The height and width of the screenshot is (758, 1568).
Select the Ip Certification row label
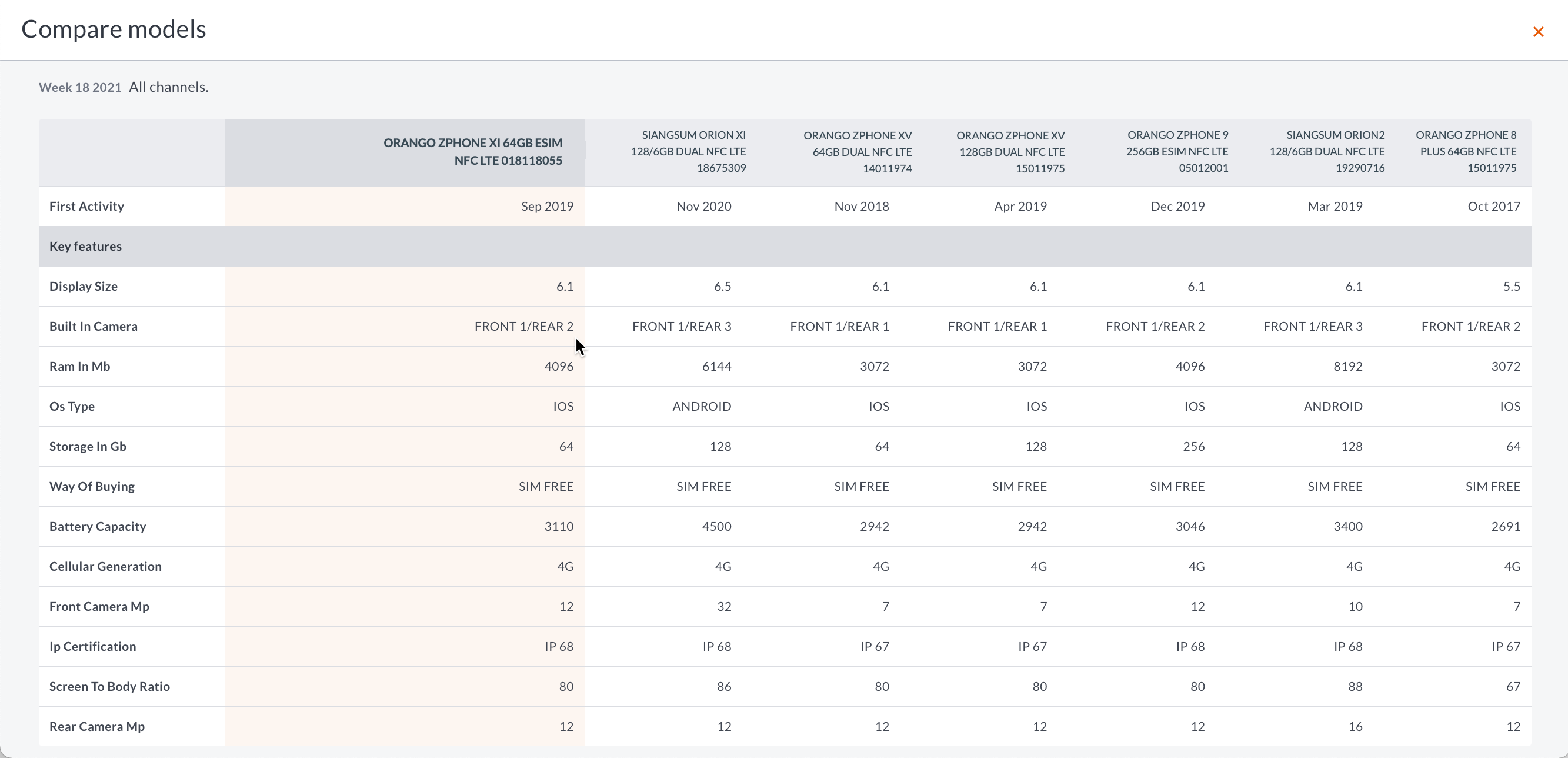(92, 647)
